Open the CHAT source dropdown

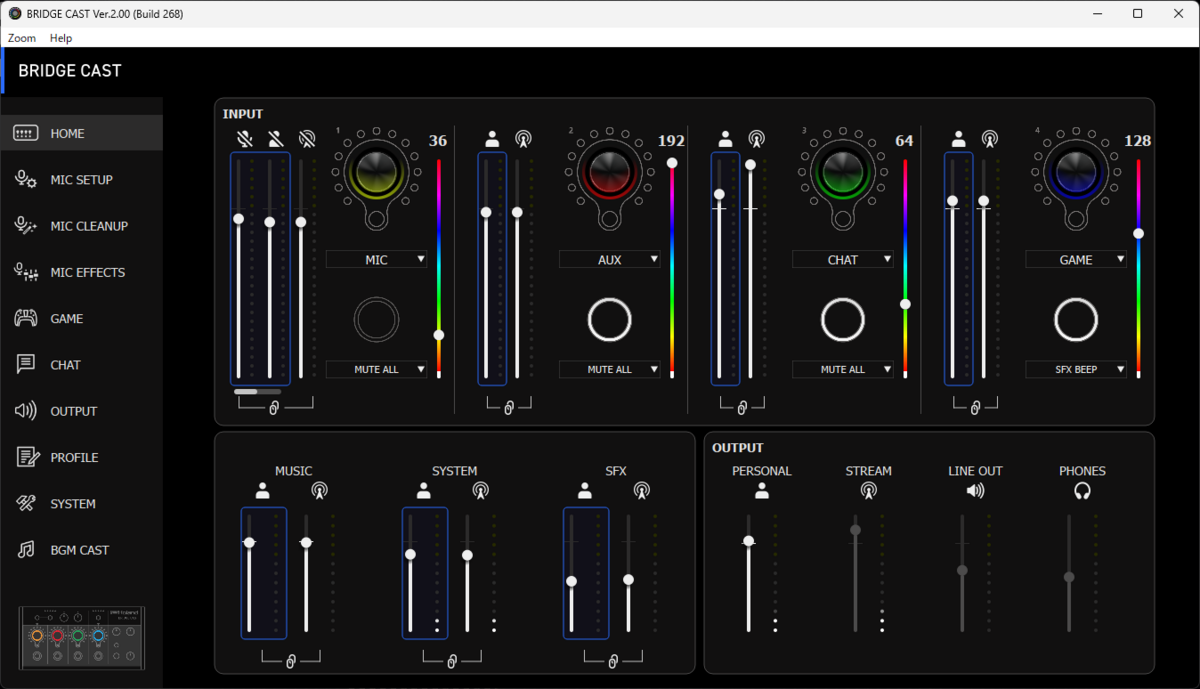pos(843,259)
